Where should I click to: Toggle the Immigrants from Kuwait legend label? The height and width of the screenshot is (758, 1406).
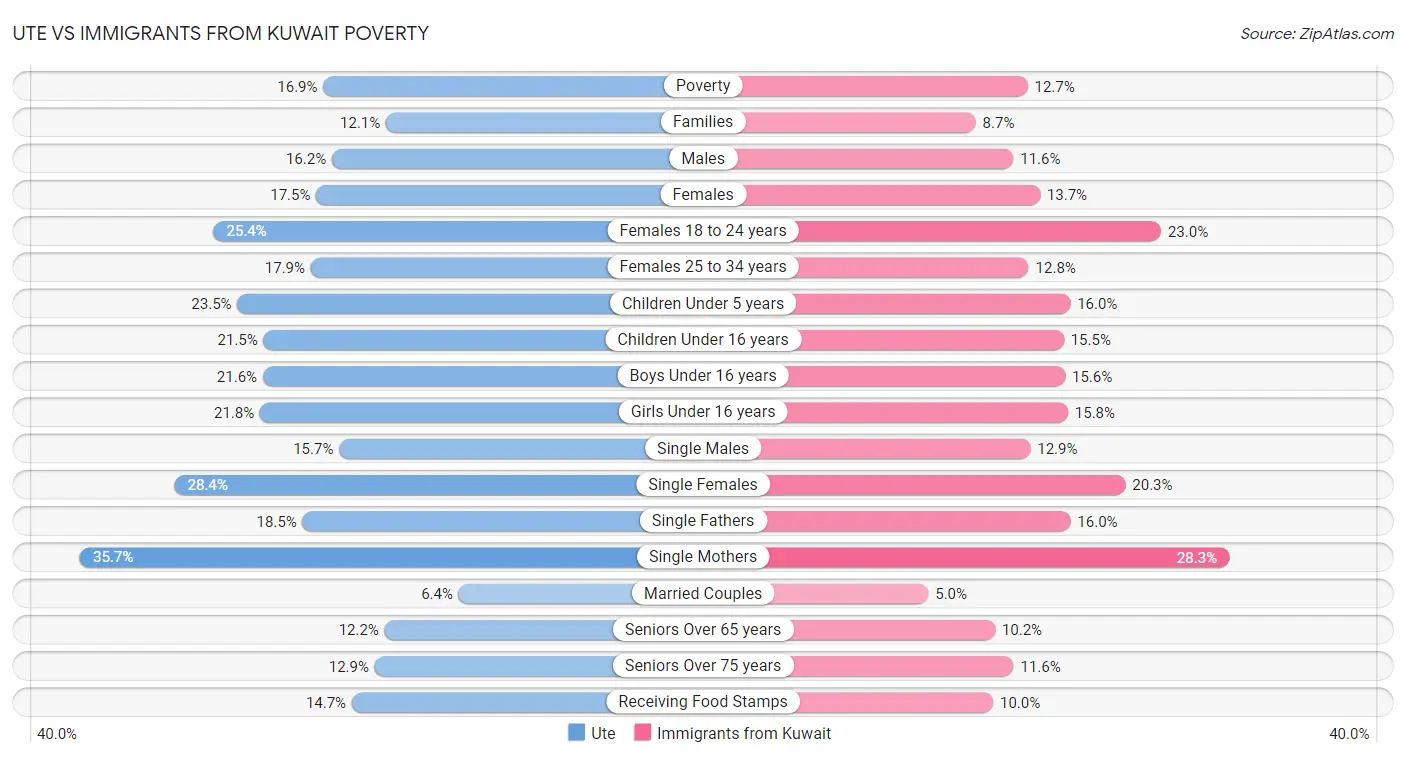(x=744, y=733)
